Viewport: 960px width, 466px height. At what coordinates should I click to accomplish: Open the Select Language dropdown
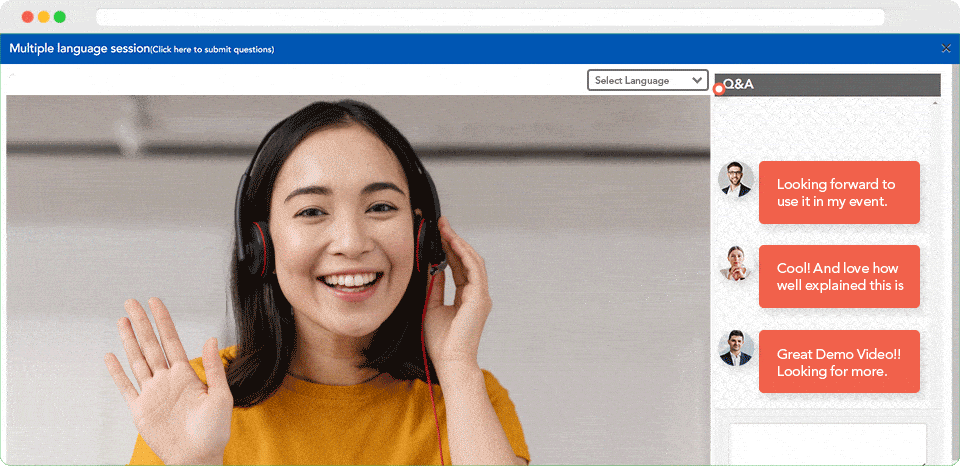coord(647,80)
